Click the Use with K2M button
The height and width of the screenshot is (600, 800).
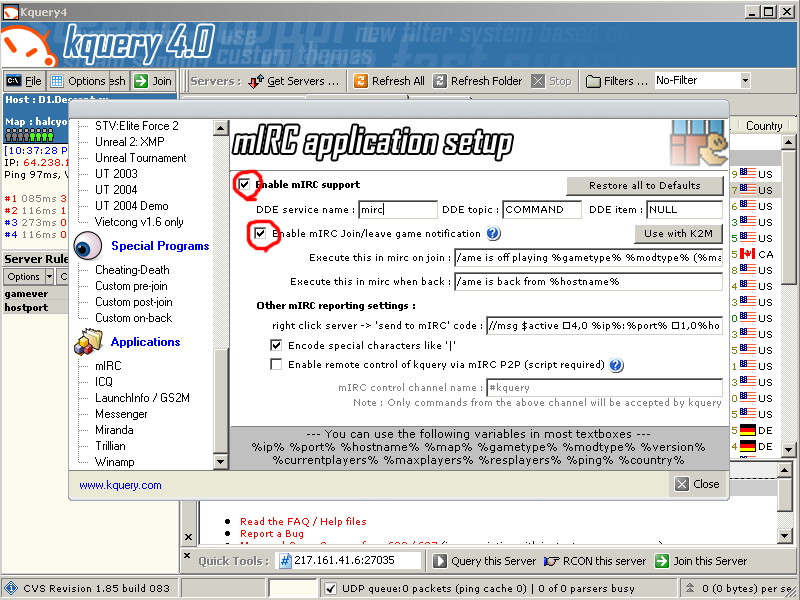[678, 233]
